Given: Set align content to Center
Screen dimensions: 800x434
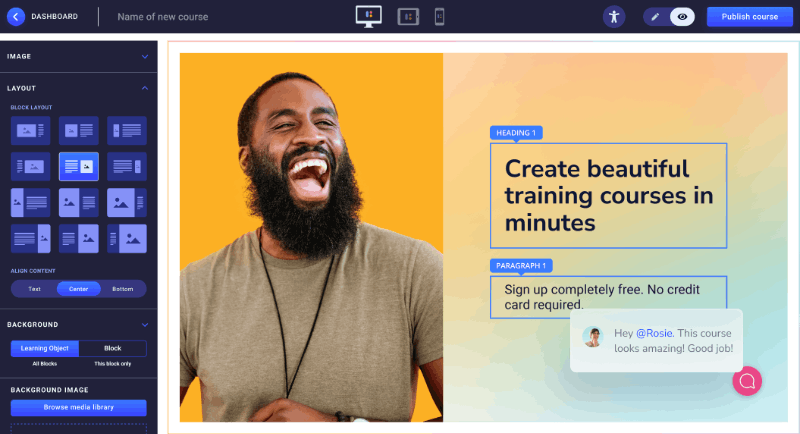Looking at the screenshot, I should pos(78,289).
